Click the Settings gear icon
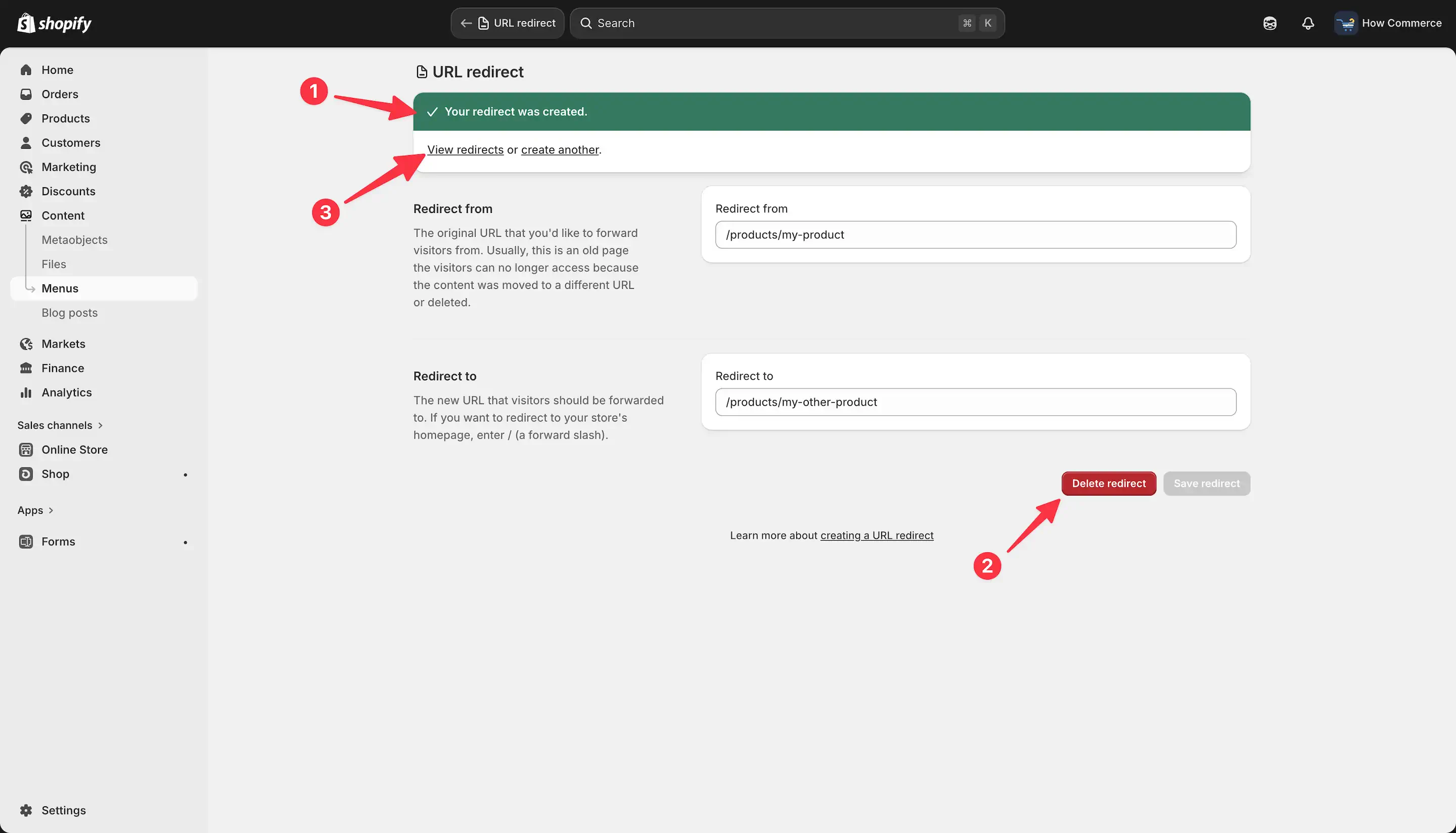Viewport: 1456px width, 833px height. (26, 810)
